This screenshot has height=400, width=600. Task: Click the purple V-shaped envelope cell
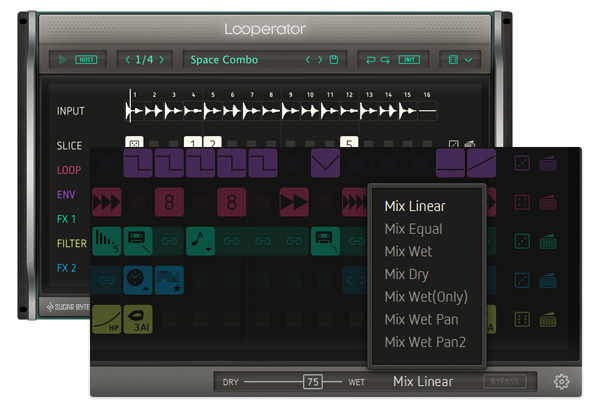pyautogui.click(x=325, y=163)
